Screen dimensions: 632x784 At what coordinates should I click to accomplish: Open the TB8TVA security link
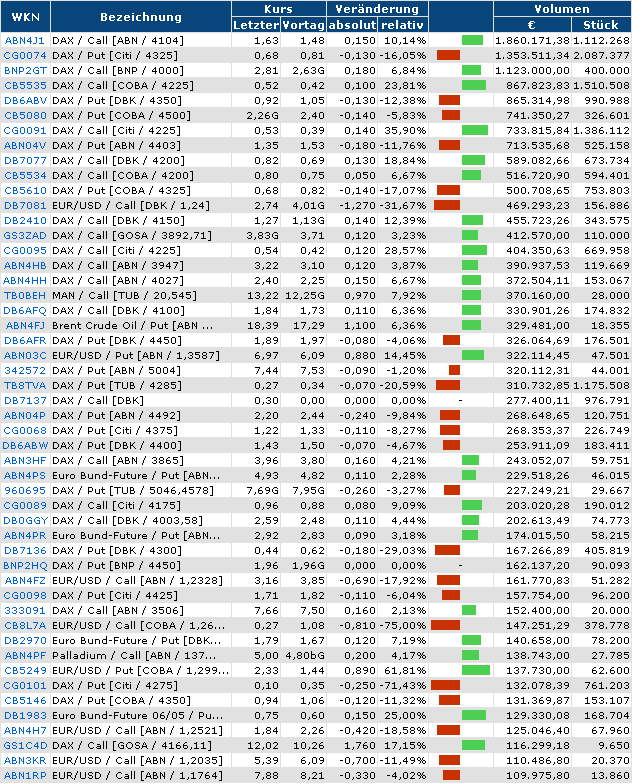24,386
